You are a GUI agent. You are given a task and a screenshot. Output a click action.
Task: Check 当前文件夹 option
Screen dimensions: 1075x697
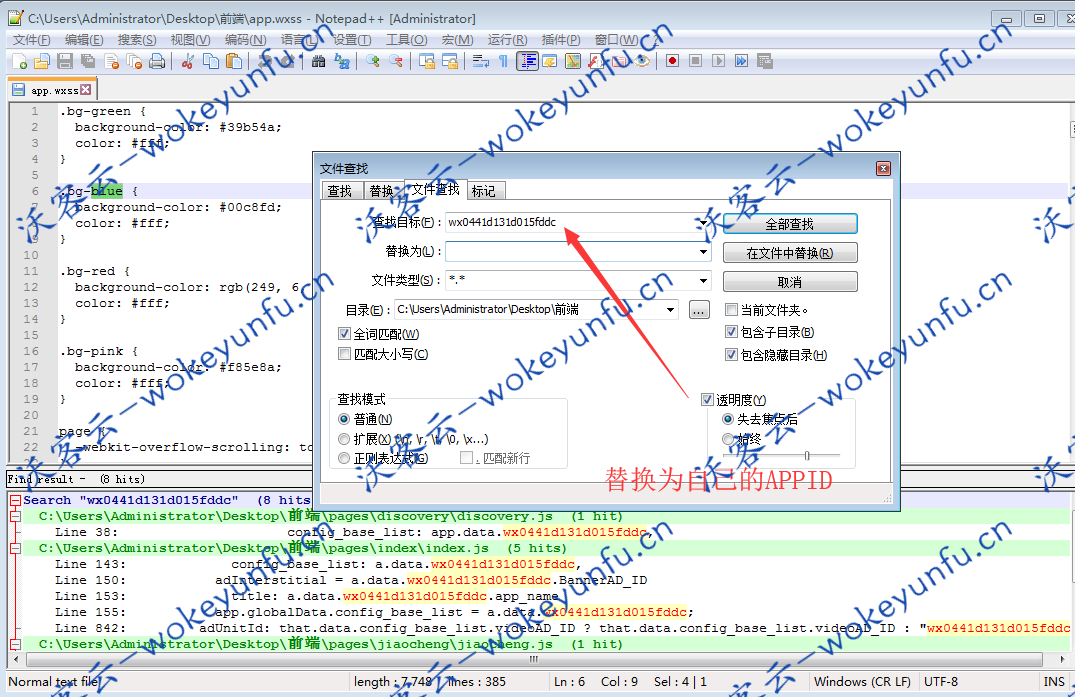tap(732, 310)
